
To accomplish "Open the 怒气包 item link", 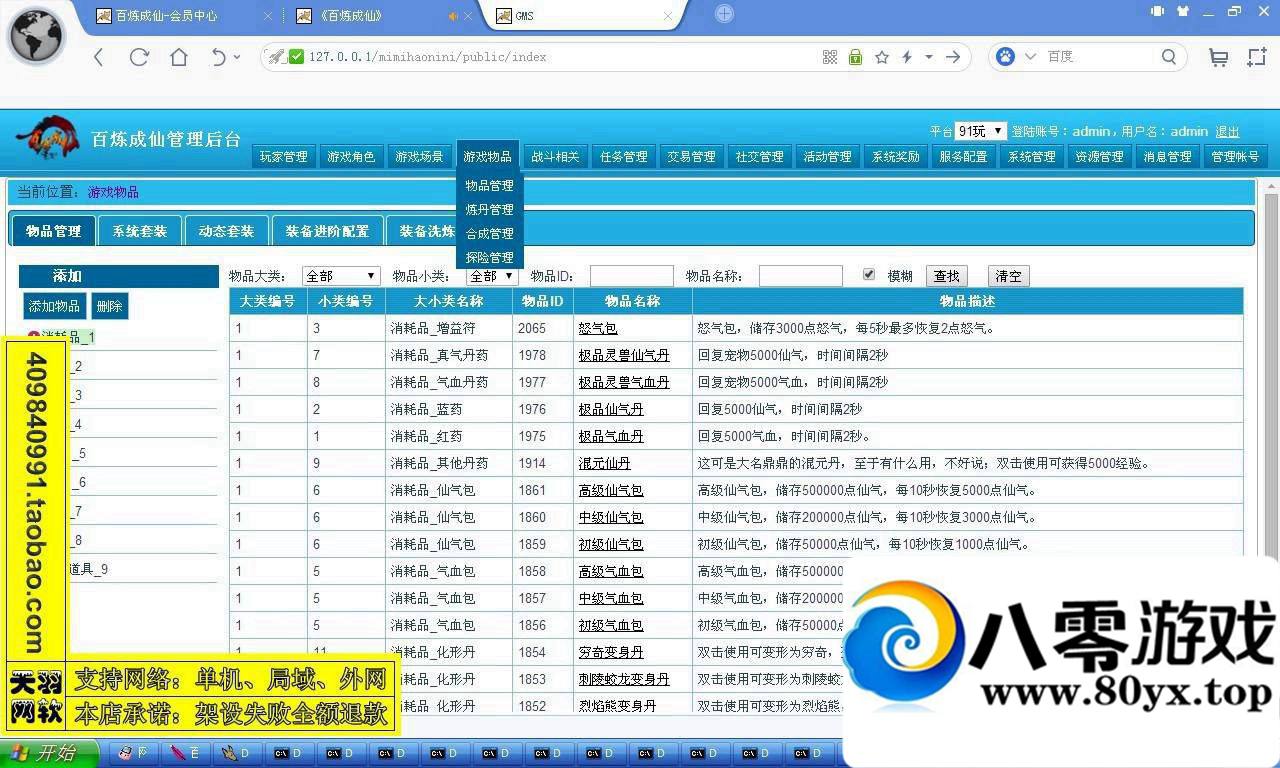I will tap(598, 328).
